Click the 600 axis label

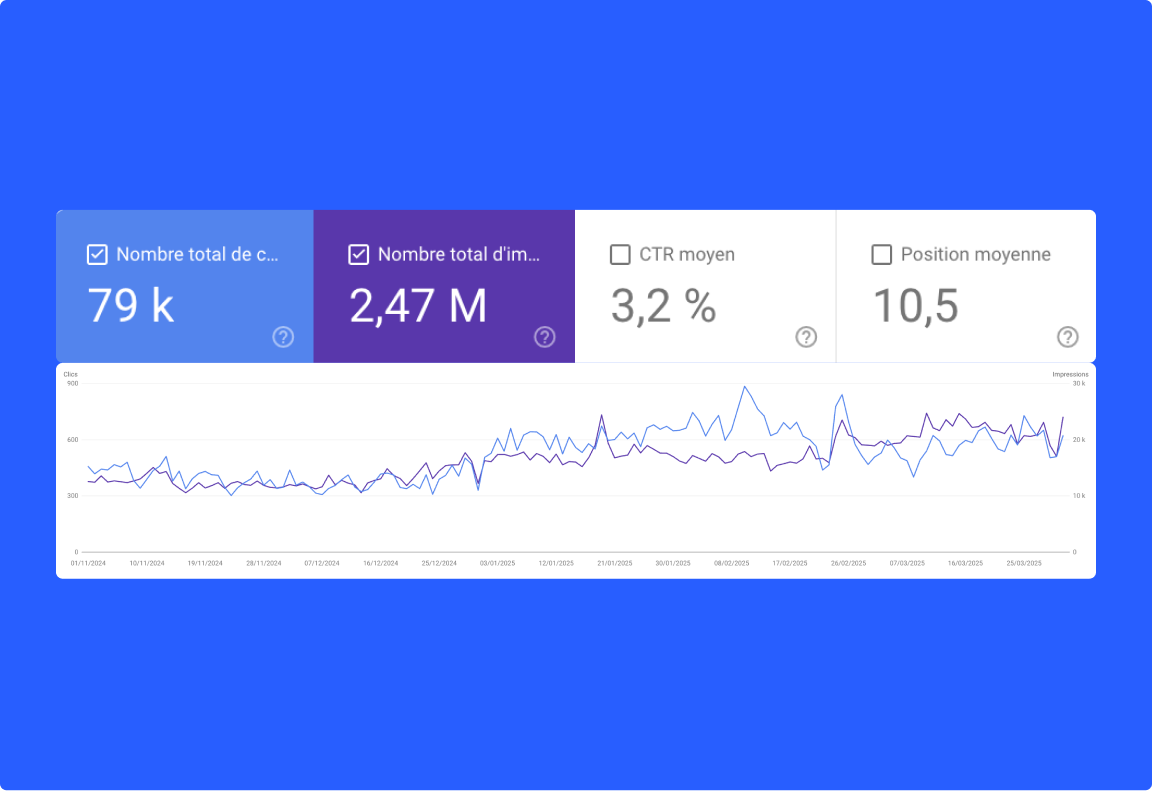coord(72,440)
